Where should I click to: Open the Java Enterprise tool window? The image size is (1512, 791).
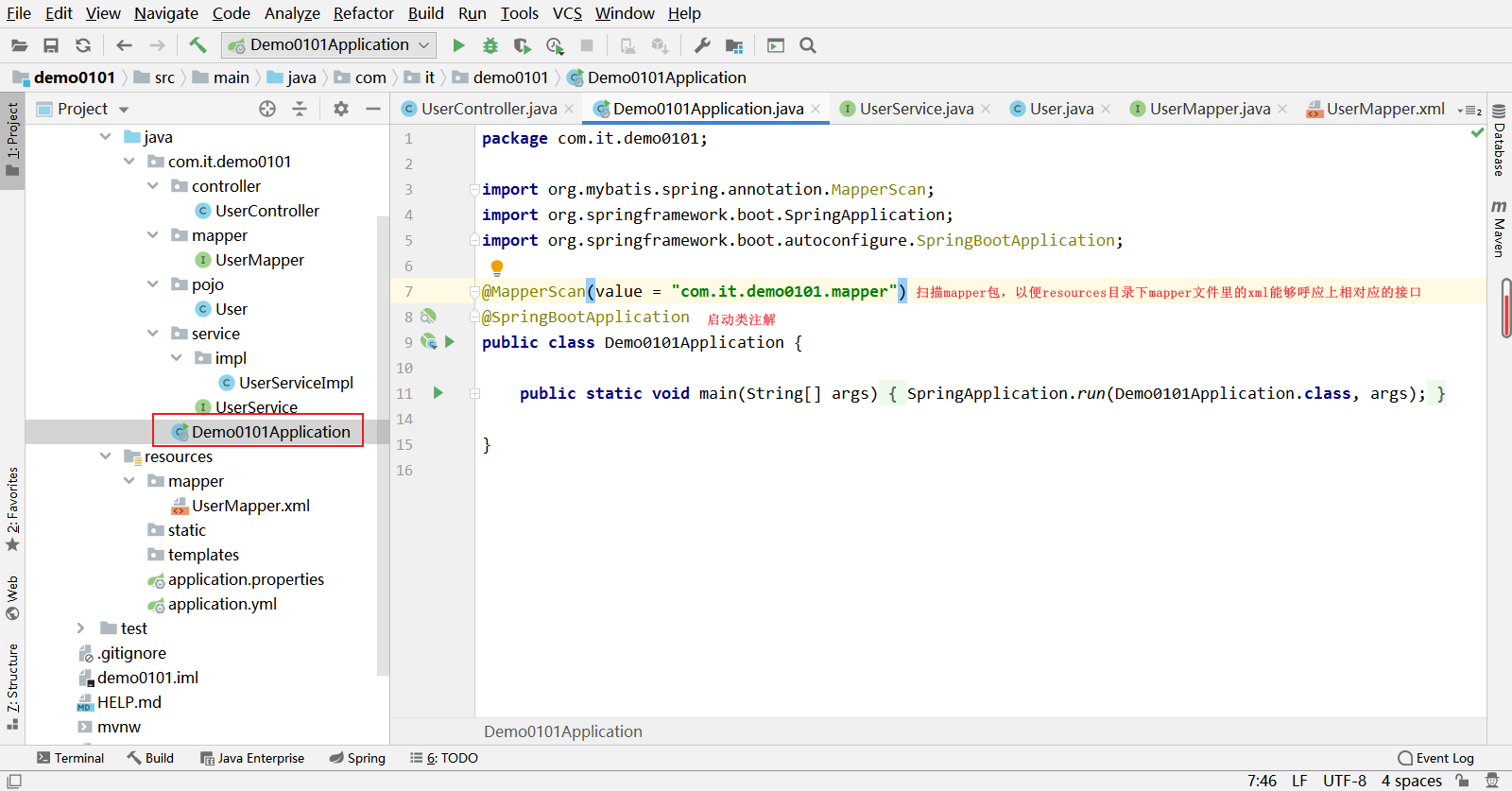pyautogui.click(x=252, y=758)
